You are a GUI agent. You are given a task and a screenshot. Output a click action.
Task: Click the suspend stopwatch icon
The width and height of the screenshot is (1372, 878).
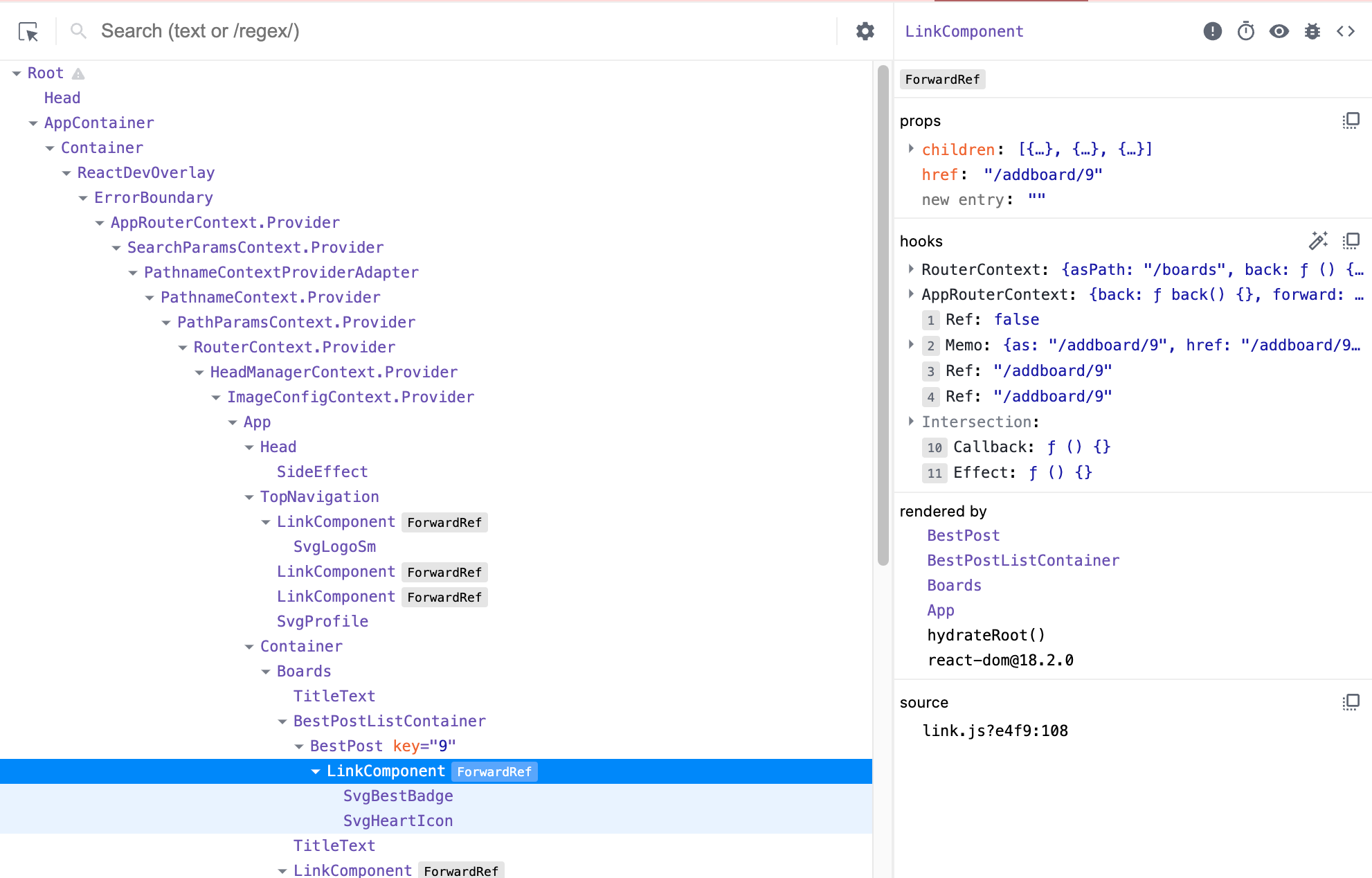coord(1245,31)
